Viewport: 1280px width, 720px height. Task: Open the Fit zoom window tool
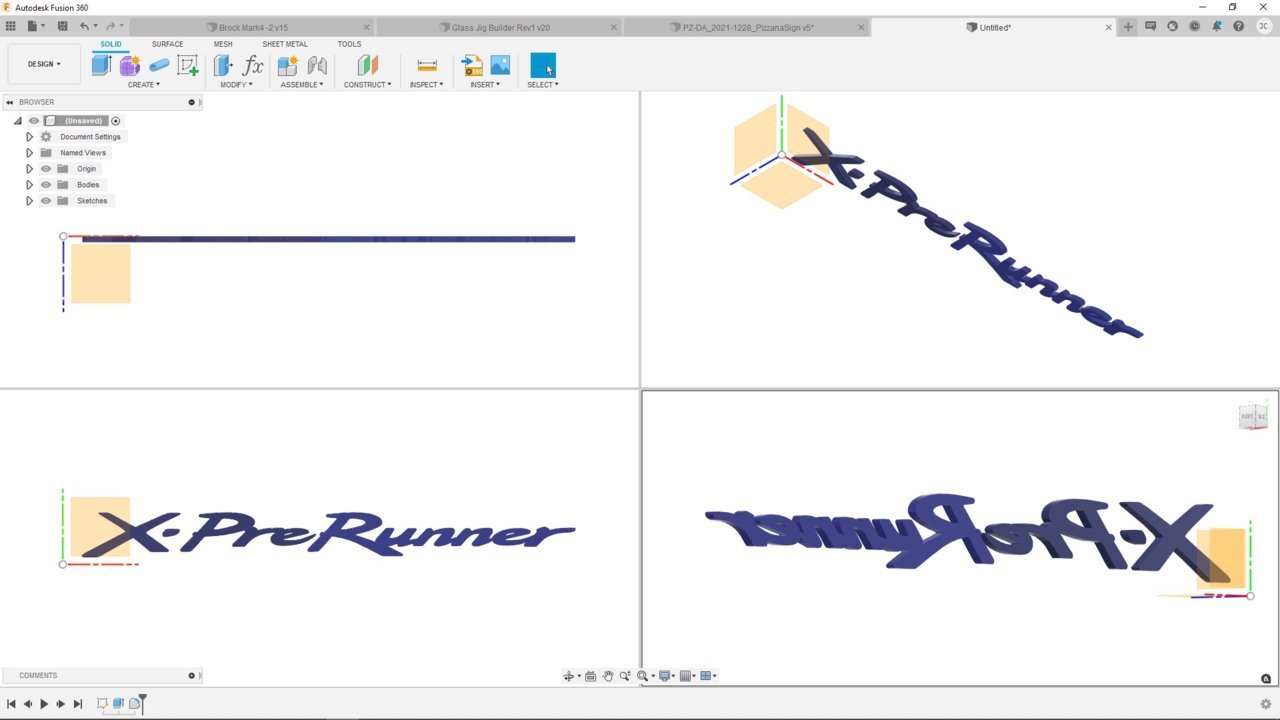pyautogui.click(x=645, y=676)
